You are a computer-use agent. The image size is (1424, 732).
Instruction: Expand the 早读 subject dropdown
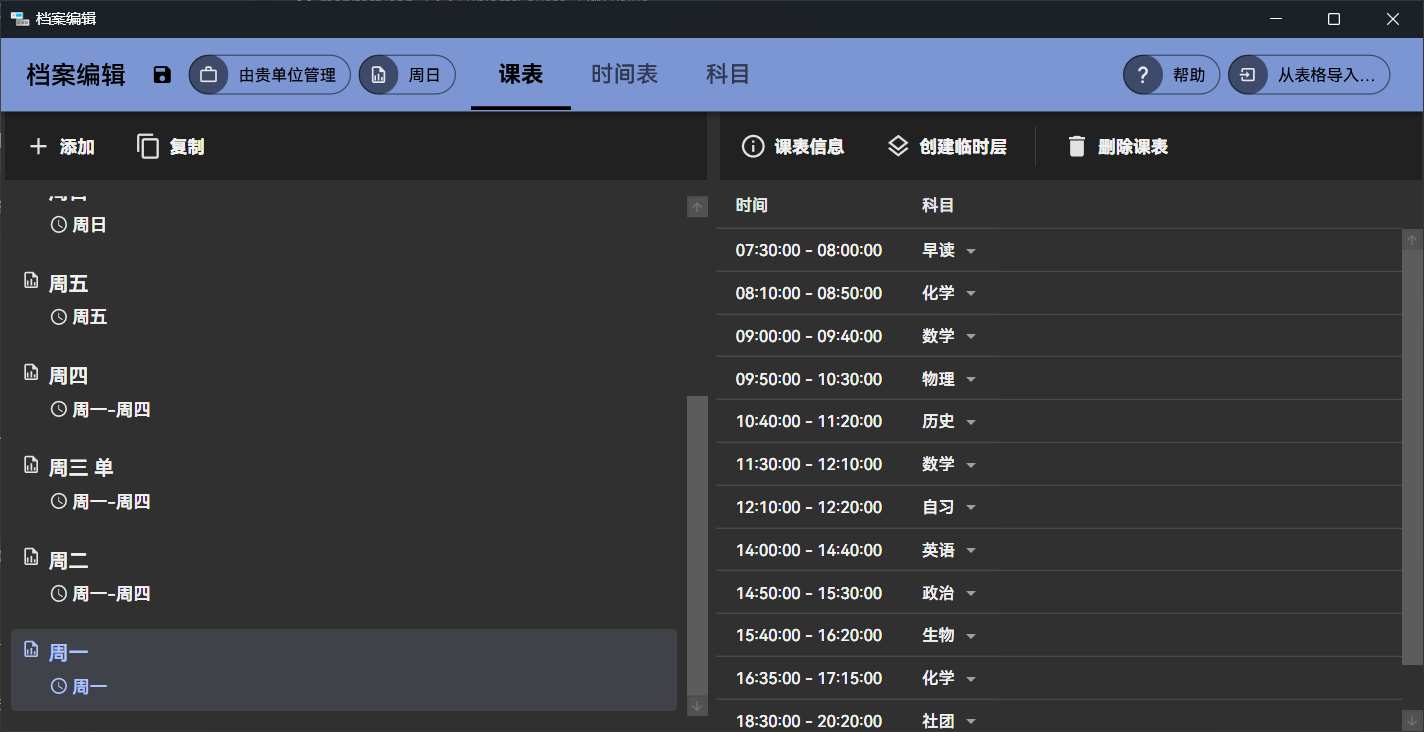click(x=970, y=251)
